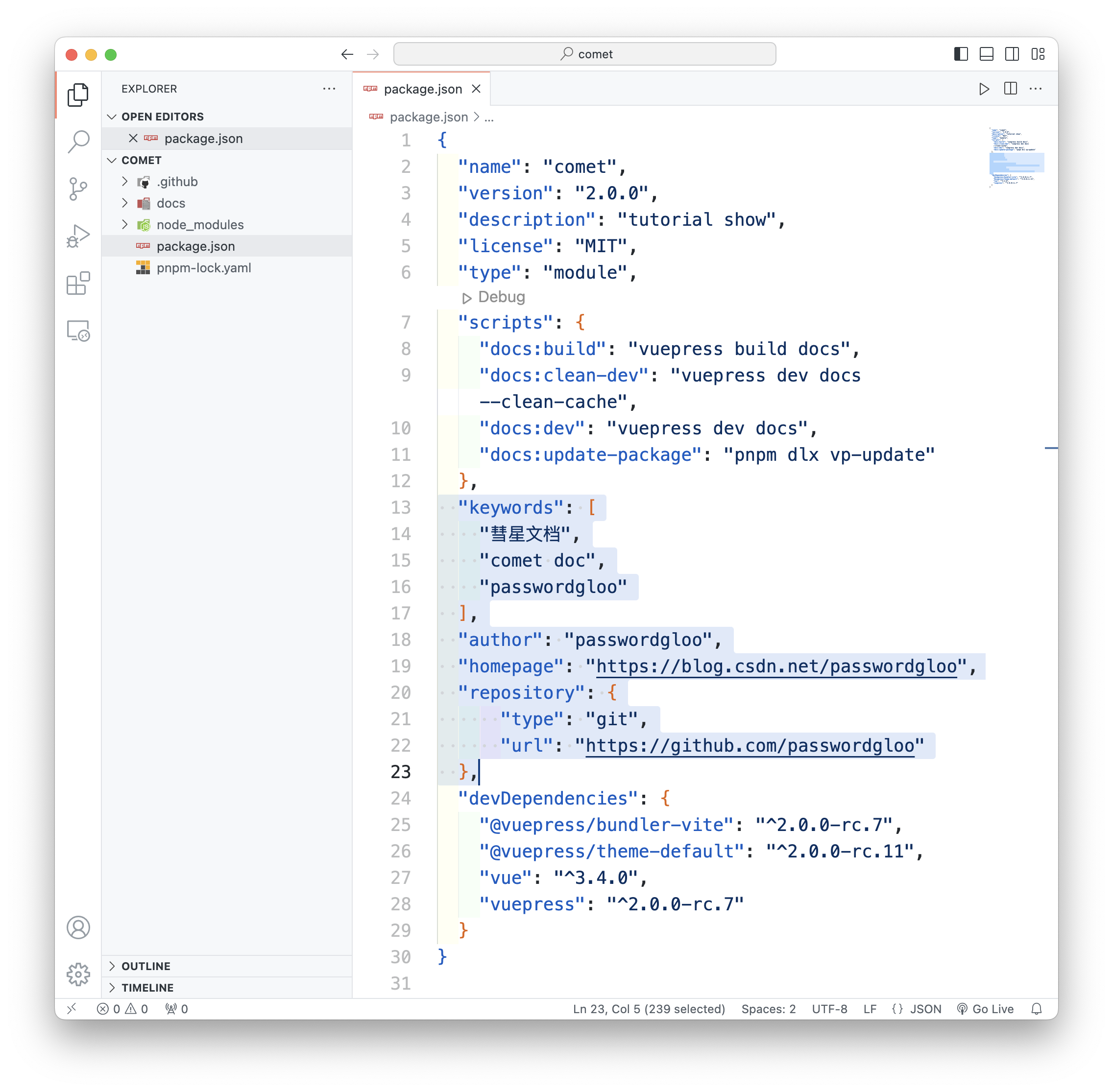The image size is (1113, 1092).
Task: Open Run and Debug view
Action: coord(78,236)
